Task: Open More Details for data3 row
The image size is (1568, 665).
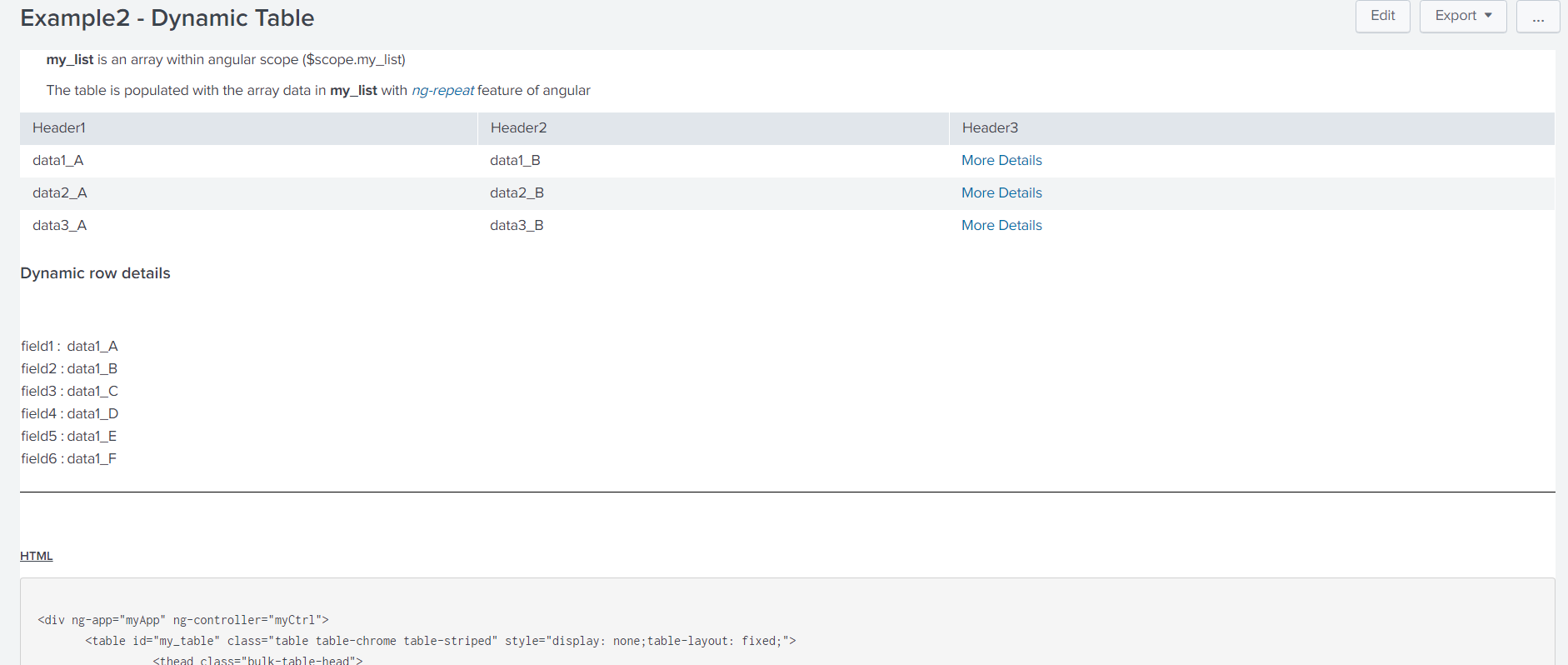Action: click(1001, 225)
